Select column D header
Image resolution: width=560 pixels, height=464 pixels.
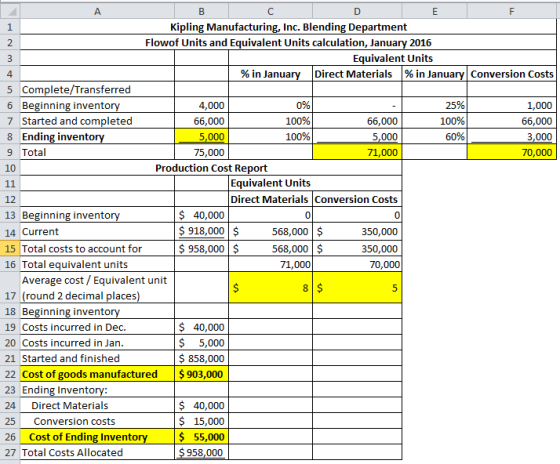pos(357,11)
